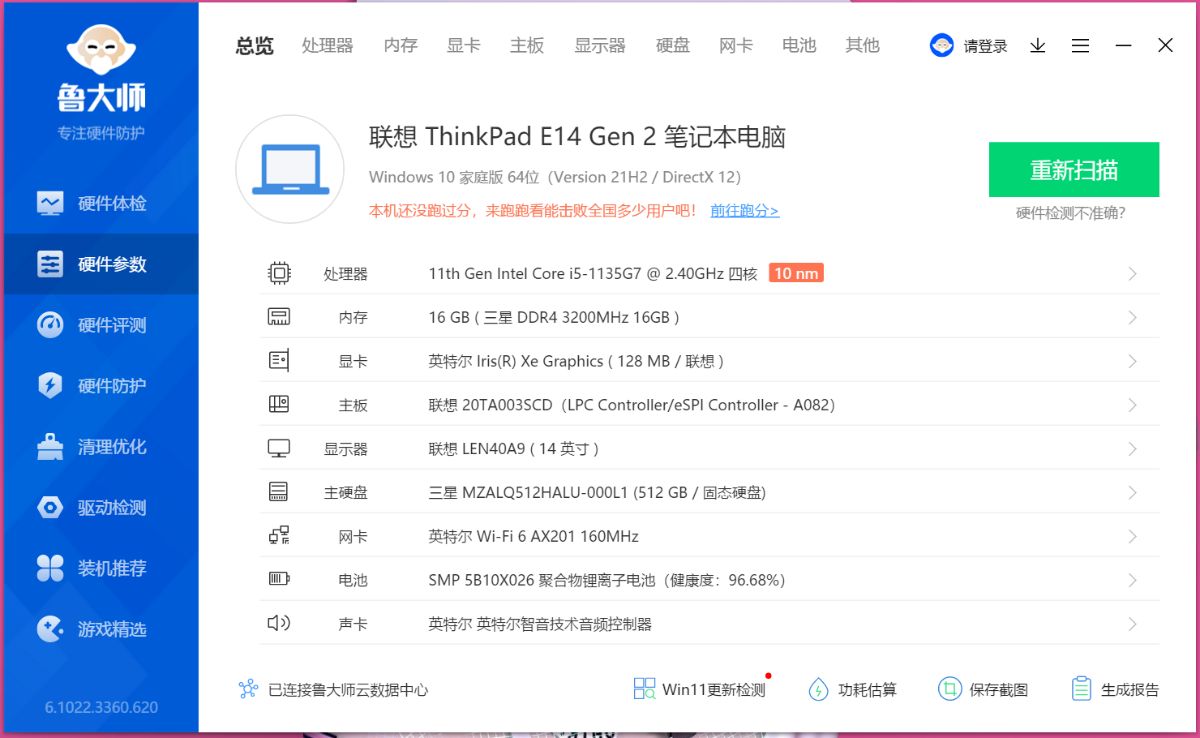Screen dimensions: 1200x738
Task: Expand the 主硬盘 row chevron
Action: [x=1132, y=493]
